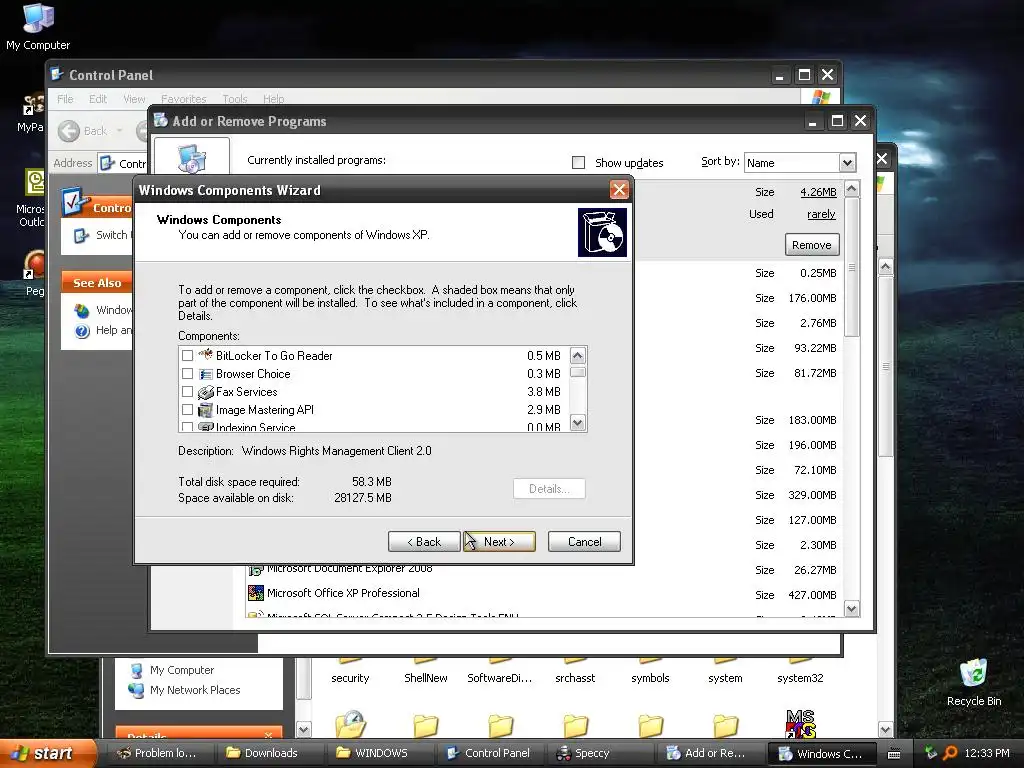The height and width of the screenshot is (768, 1024).
Task: Switch to WINDOWS taskbar button
Action: pos(381,753)
